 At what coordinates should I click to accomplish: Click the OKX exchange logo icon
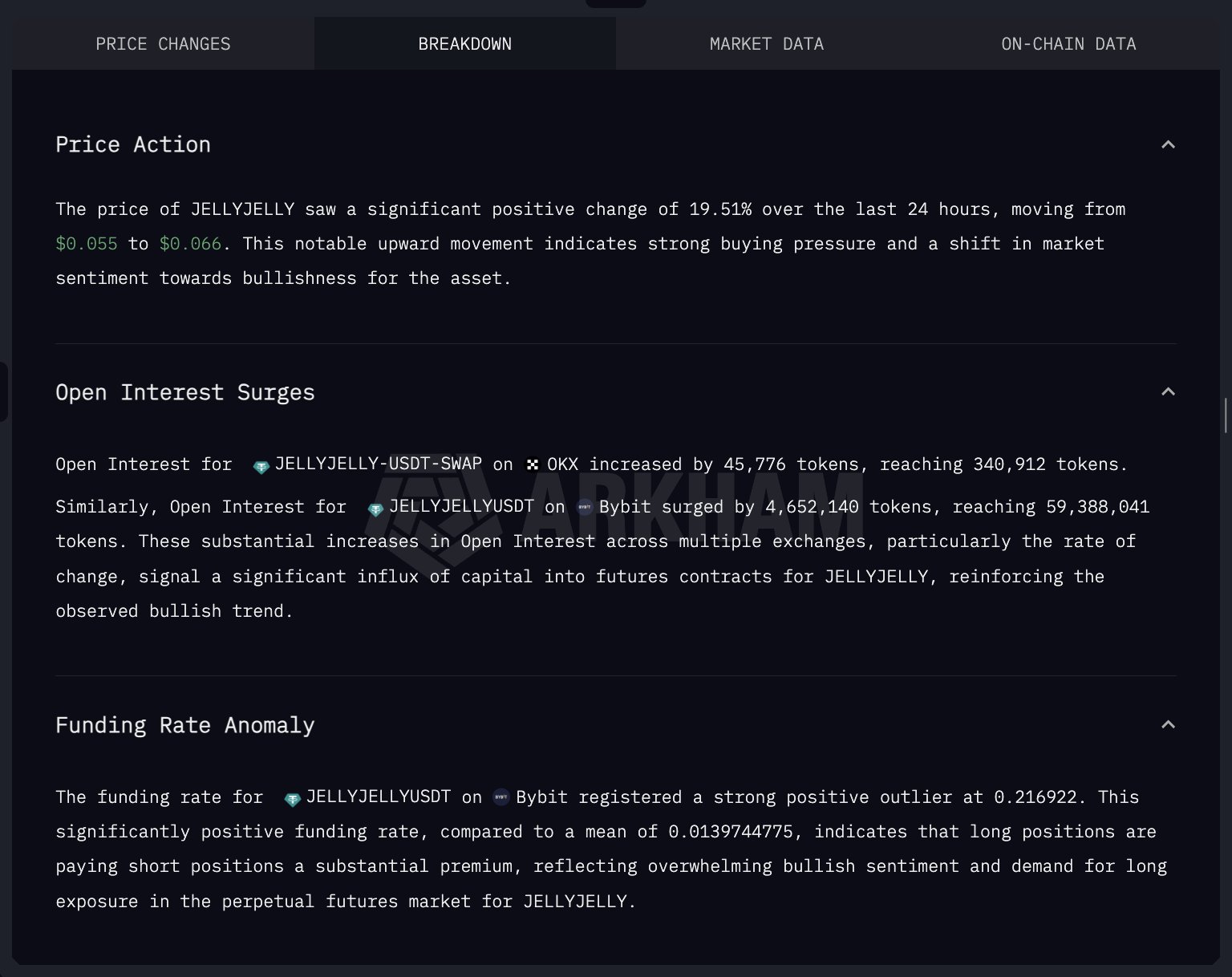coord(532,464)
